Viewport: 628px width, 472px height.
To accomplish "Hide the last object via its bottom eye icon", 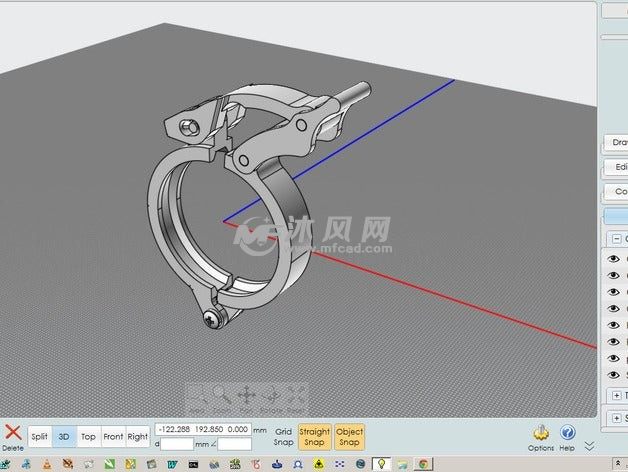I will tap(613, 375).
